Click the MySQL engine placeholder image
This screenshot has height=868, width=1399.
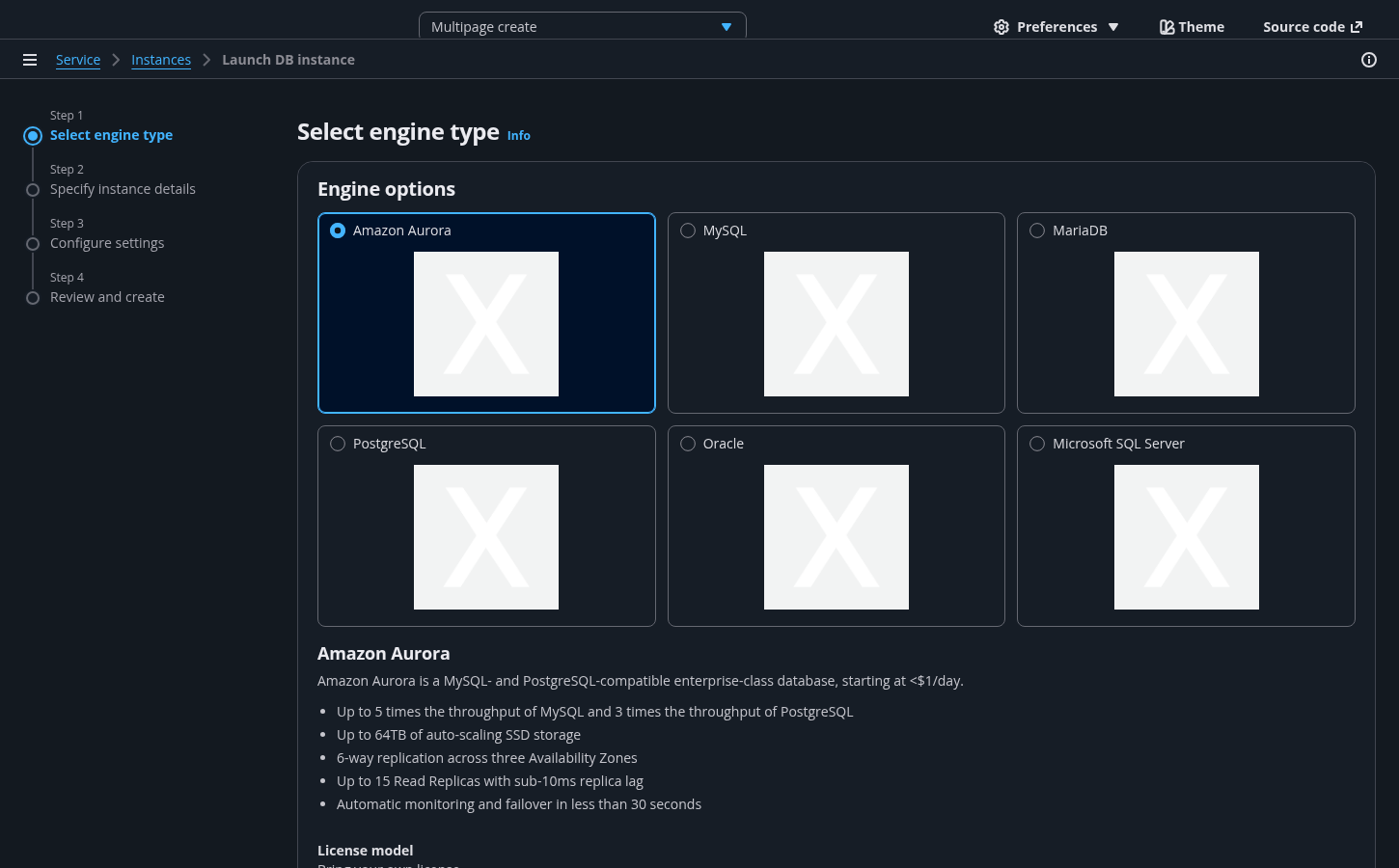pos(836,324)
